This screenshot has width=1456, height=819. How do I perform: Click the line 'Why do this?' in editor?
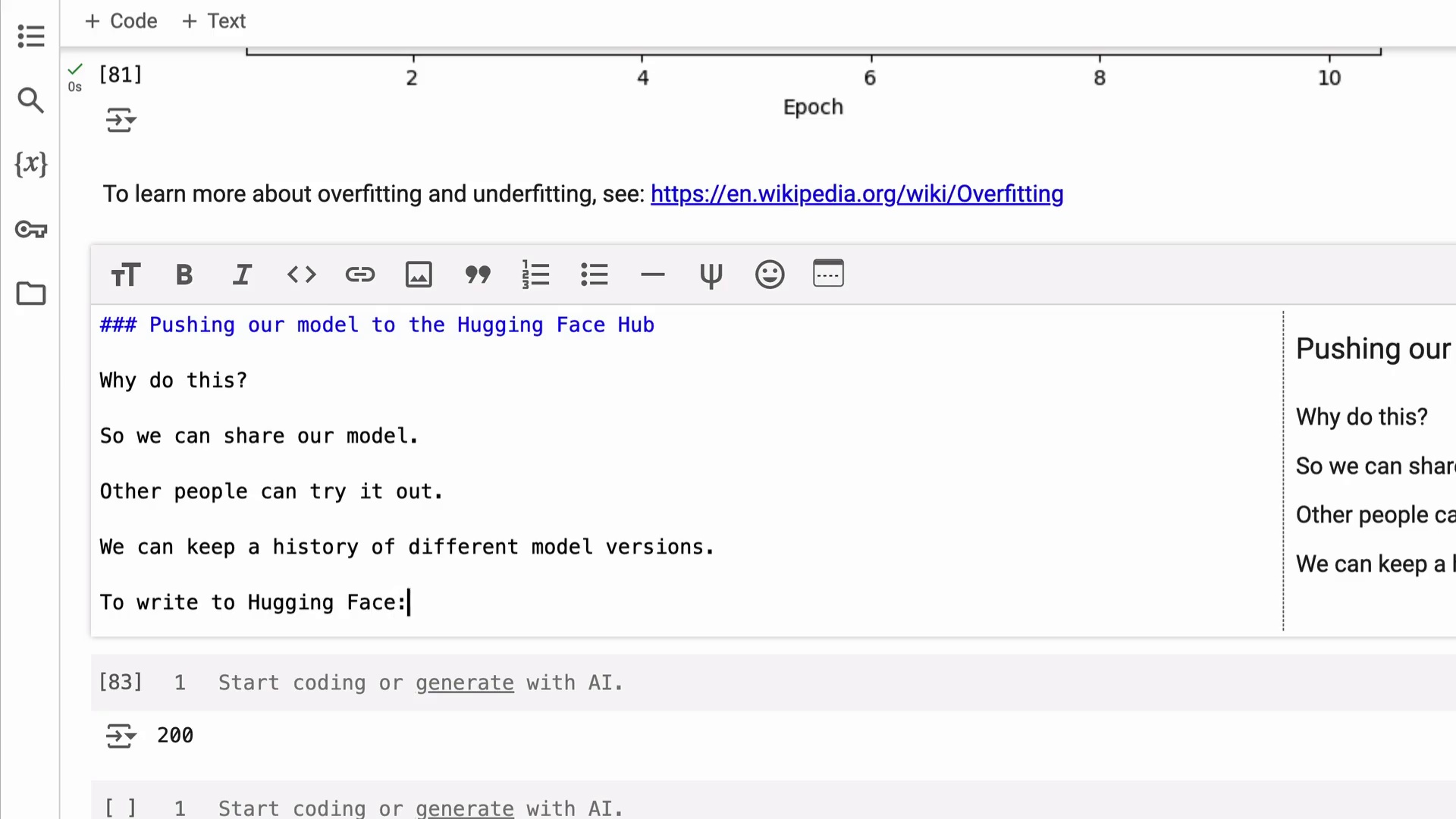(x=174, y=381)
